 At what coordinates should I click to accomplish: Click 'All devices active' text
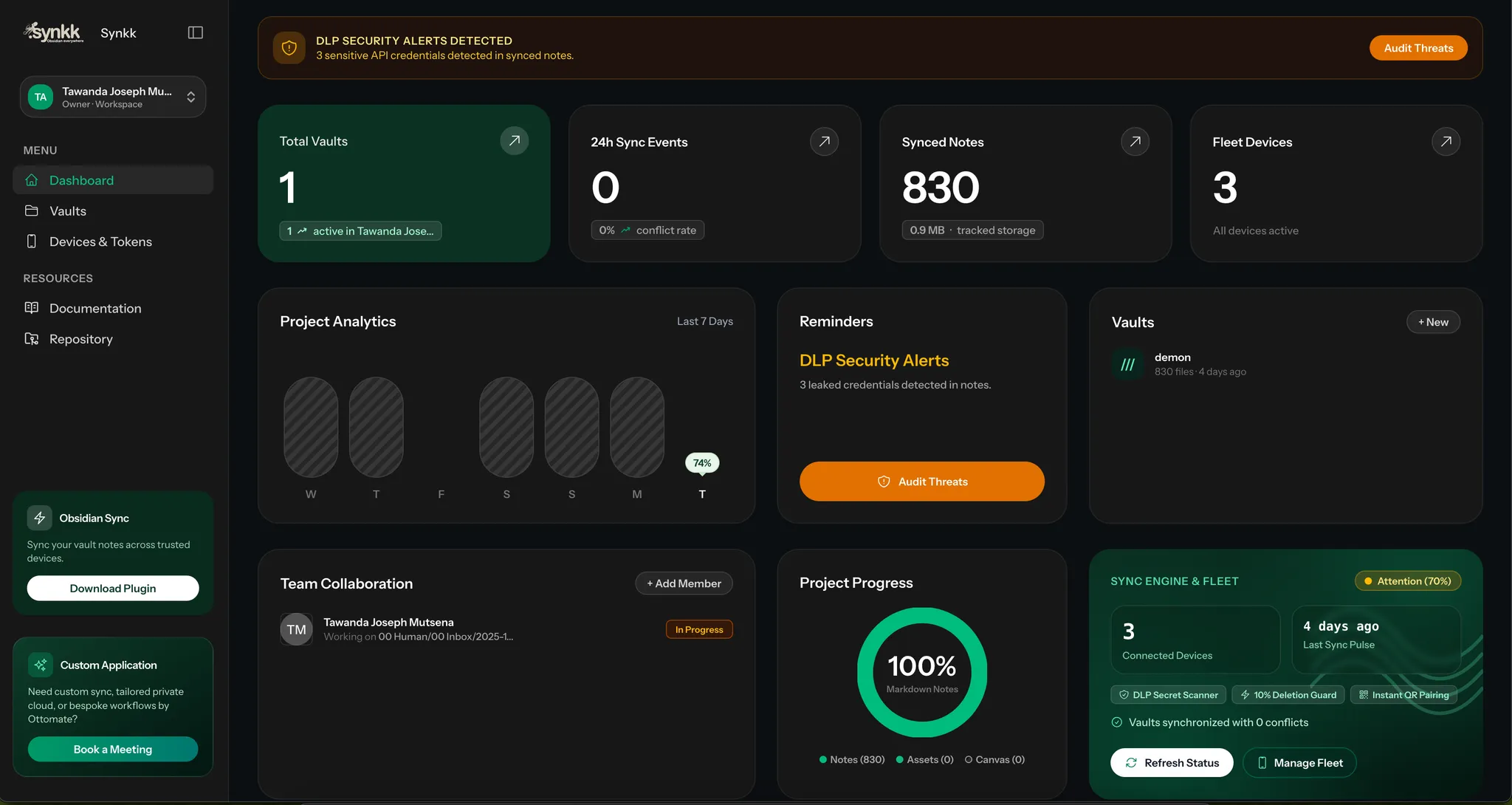click(x=1256, y=231)
